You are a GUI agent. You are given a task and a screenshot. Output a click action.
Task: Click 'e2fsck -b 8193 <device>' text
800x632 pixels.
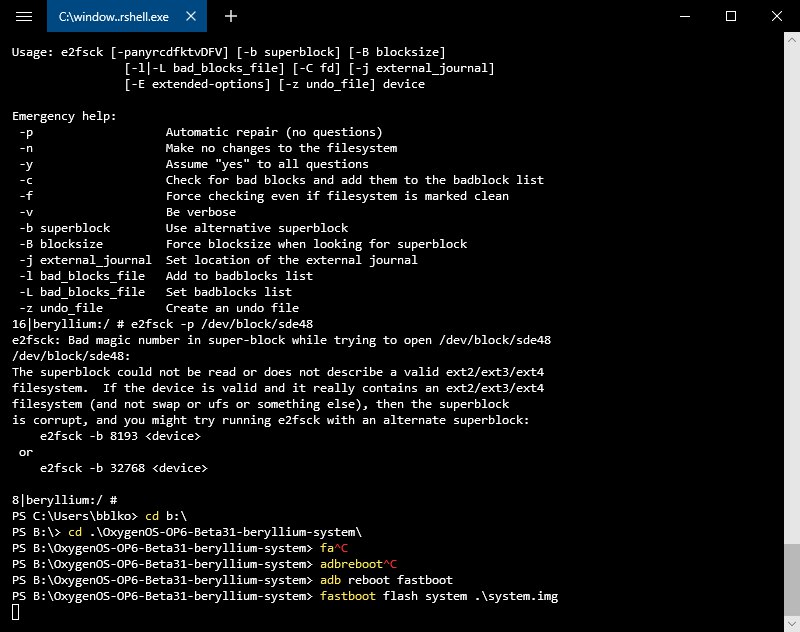tap(120, 436)
